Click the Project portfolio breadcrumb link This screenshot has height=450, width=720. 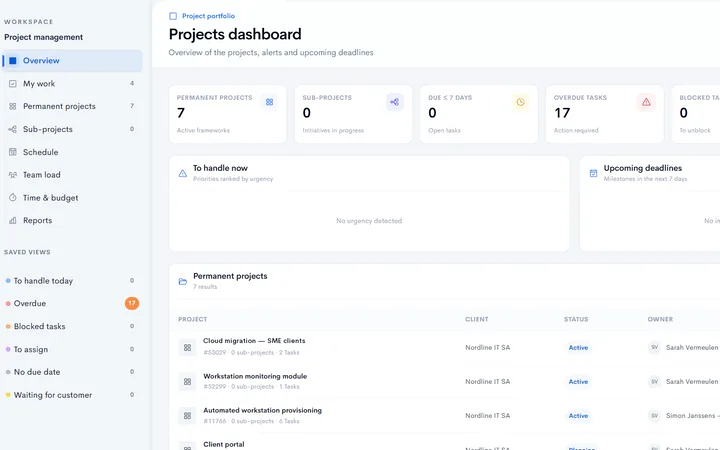(x=208, y=16)
